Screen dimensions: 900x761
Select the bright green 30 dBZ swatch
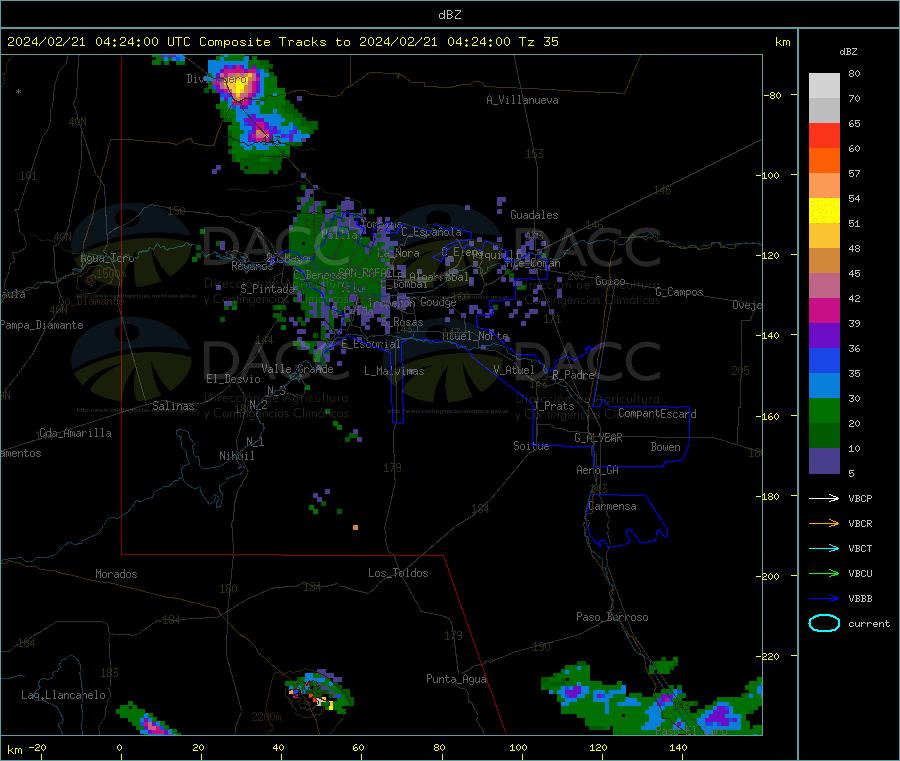click(x=824, y=410)
